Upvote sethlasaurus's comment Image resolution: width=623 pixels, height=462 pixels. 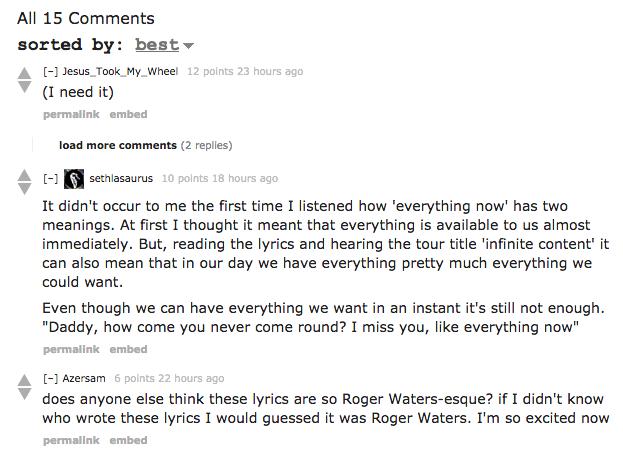click(24, 175)
